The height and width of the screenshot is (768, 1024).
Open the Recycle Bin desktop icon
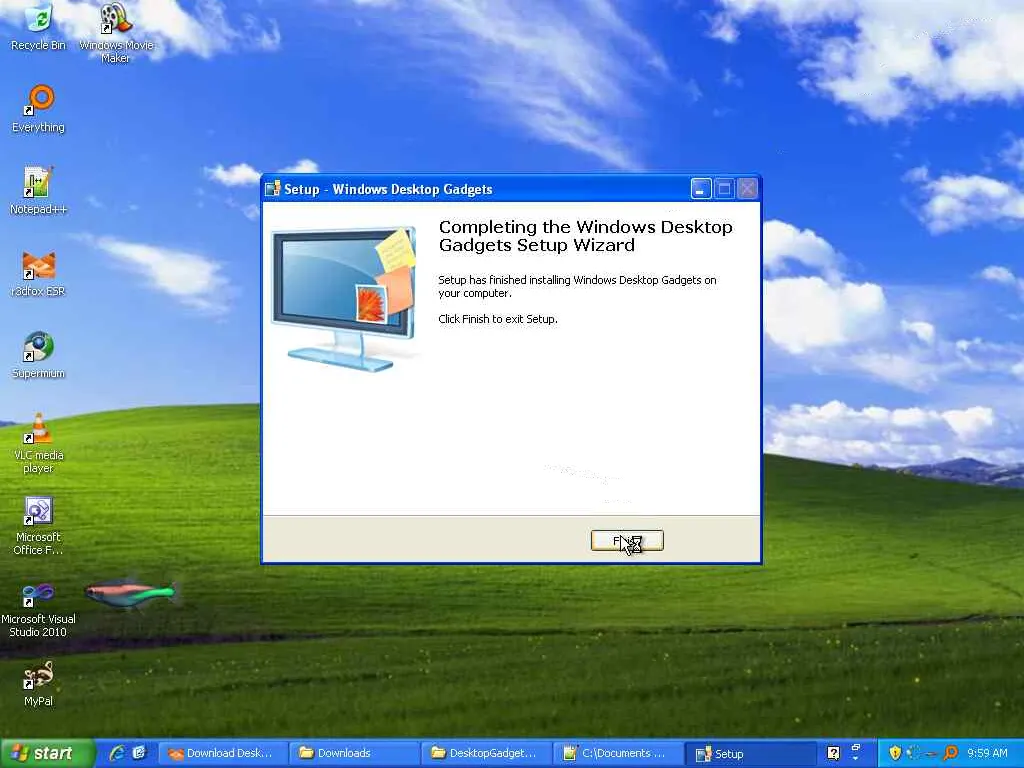click(39, 27)
